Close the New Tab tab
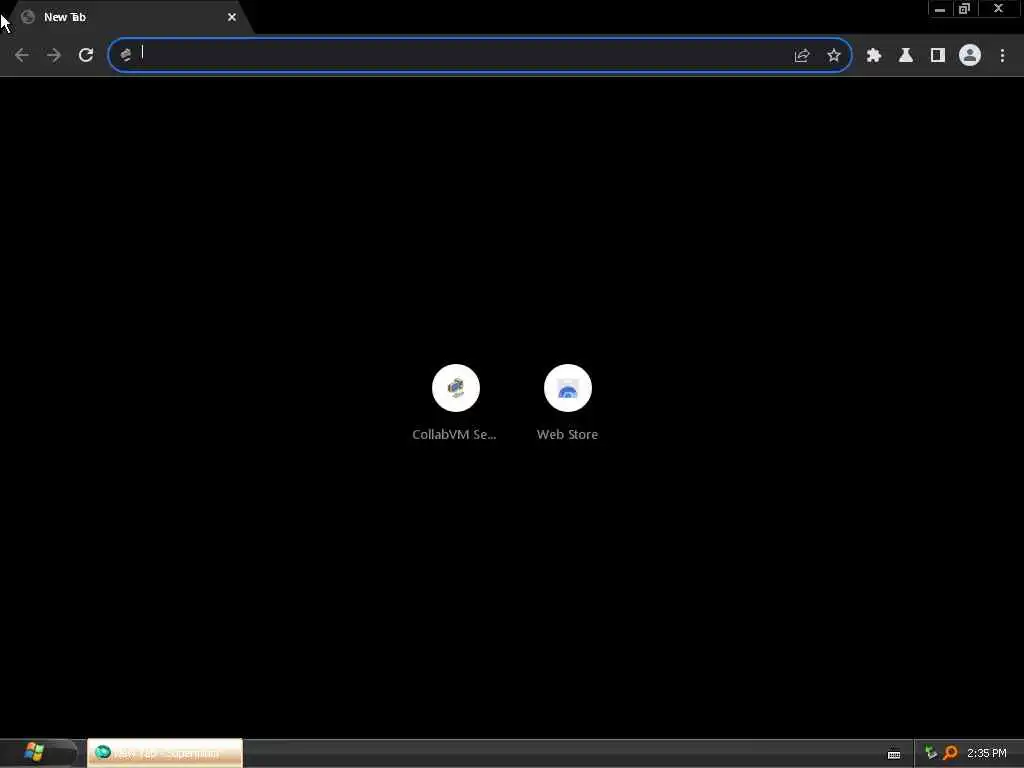Image resolution: width=1024 pixels, height=768 pixels. (x=232, y=17)
